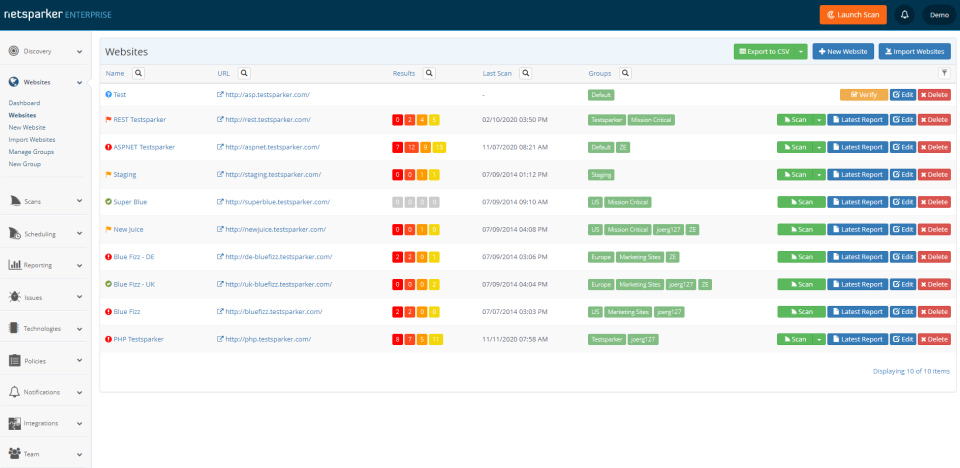The height and width of the screenshot is (468, 960).
Task: Click yellow low count badge for ASPNET Testsparker
Action: click(438, 147)
